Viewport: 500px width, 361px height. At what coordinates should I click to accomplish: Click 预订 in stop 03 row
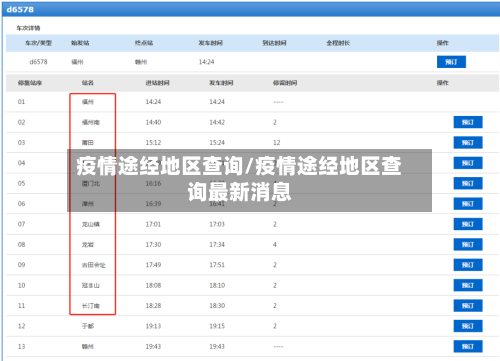(x=468, y=143)
